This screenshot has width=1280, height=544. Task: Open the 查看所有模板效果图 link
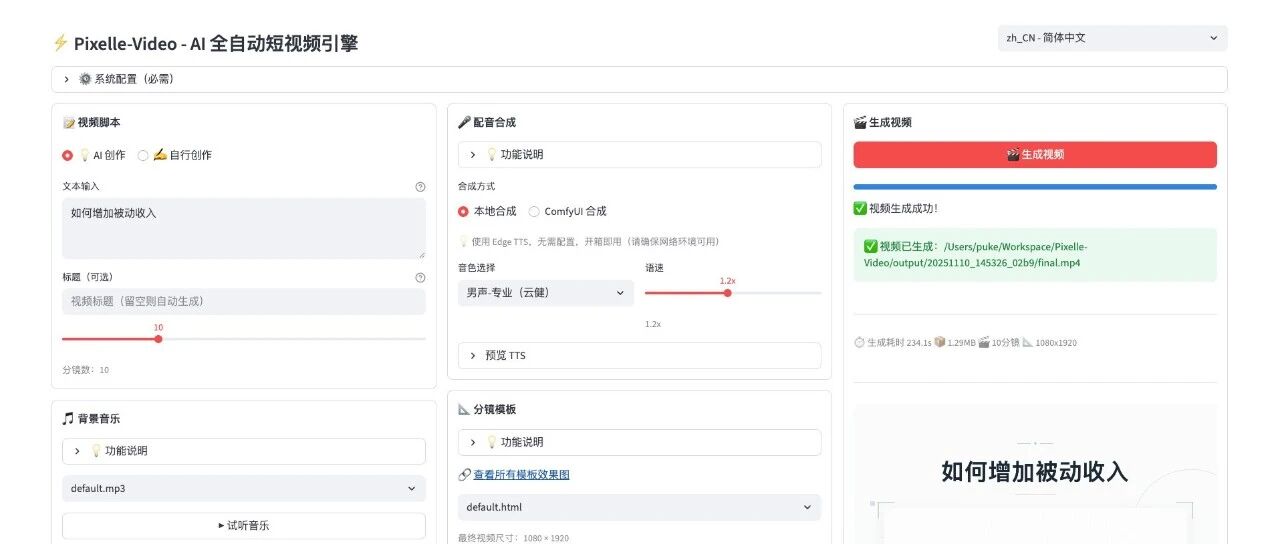coord(521,475)
